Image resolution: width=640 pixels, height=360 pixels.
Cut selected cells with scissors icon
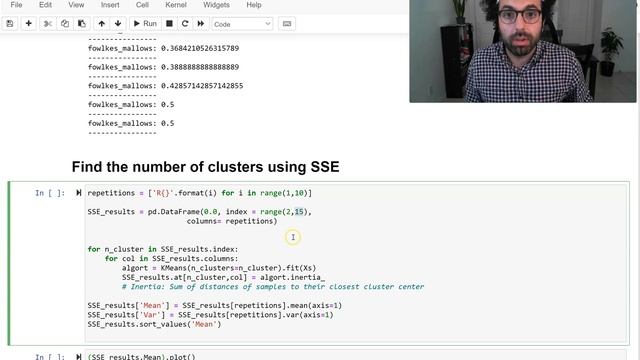click(x=48, y=24)
